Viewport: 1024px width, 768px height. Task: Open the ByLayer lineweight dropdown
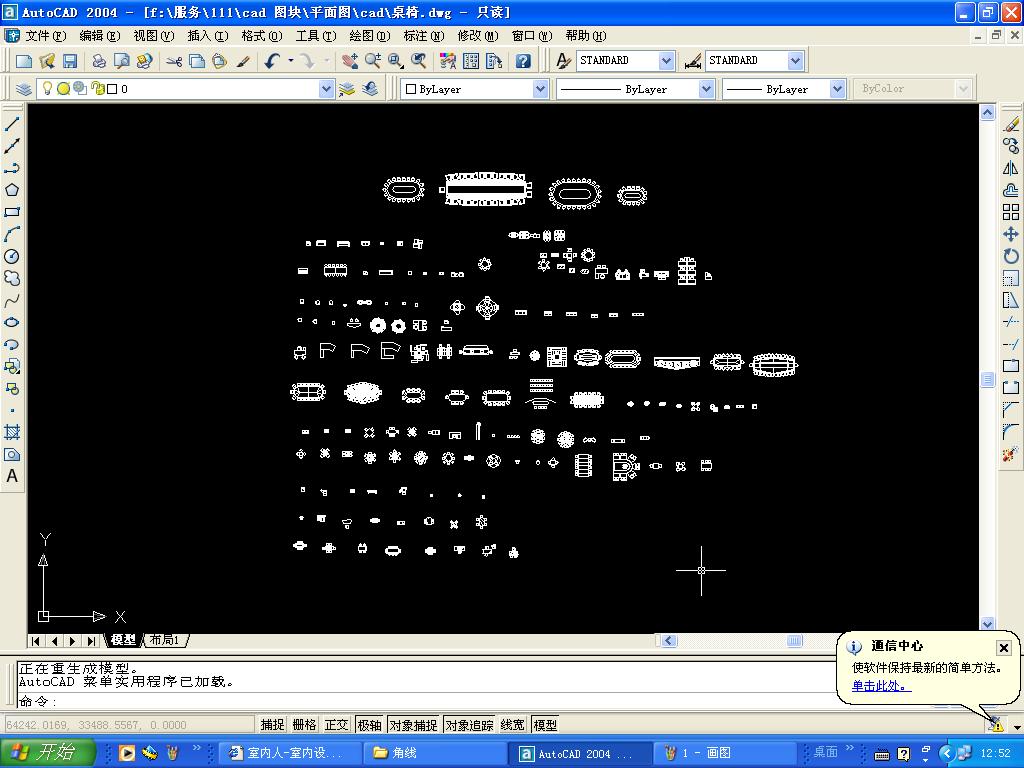pyautogui.click(x=837, y=89)
